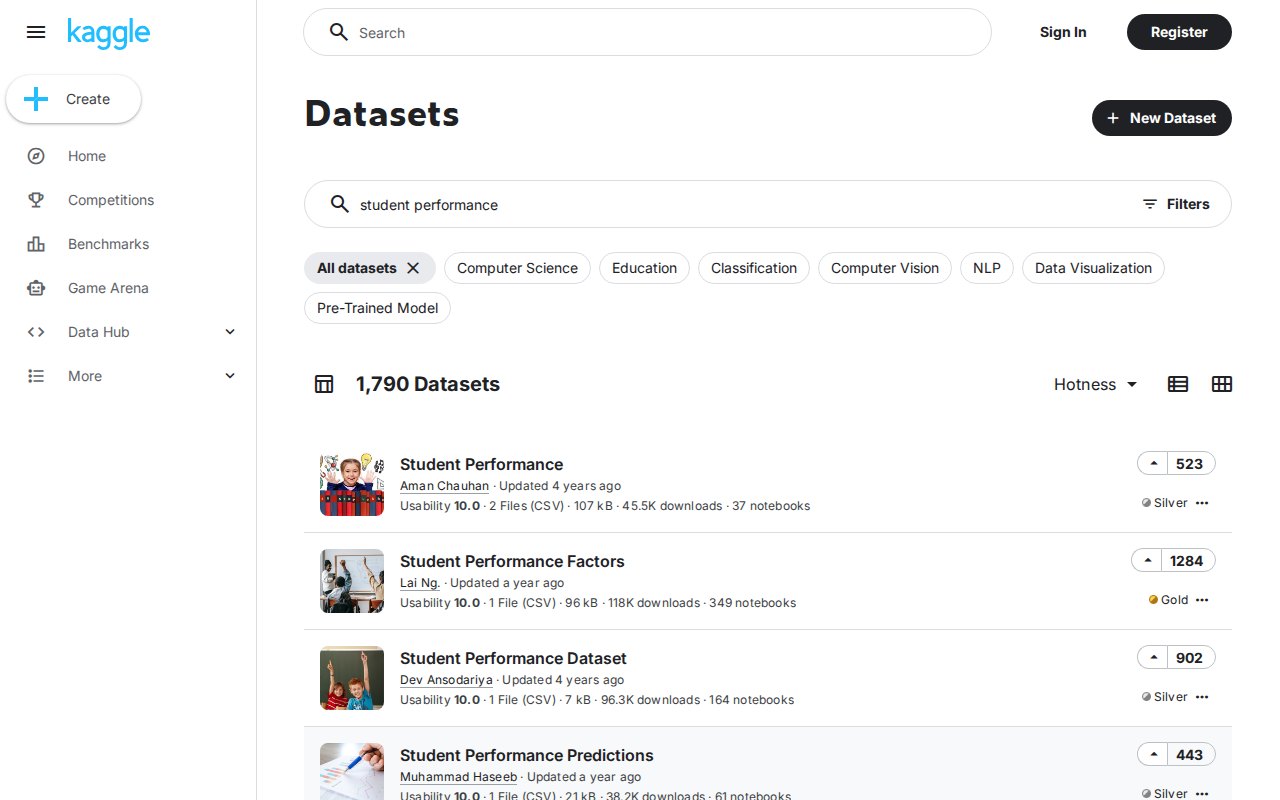
Task: Open author Aman Chauhan's profile
Action: pos(444,486)
